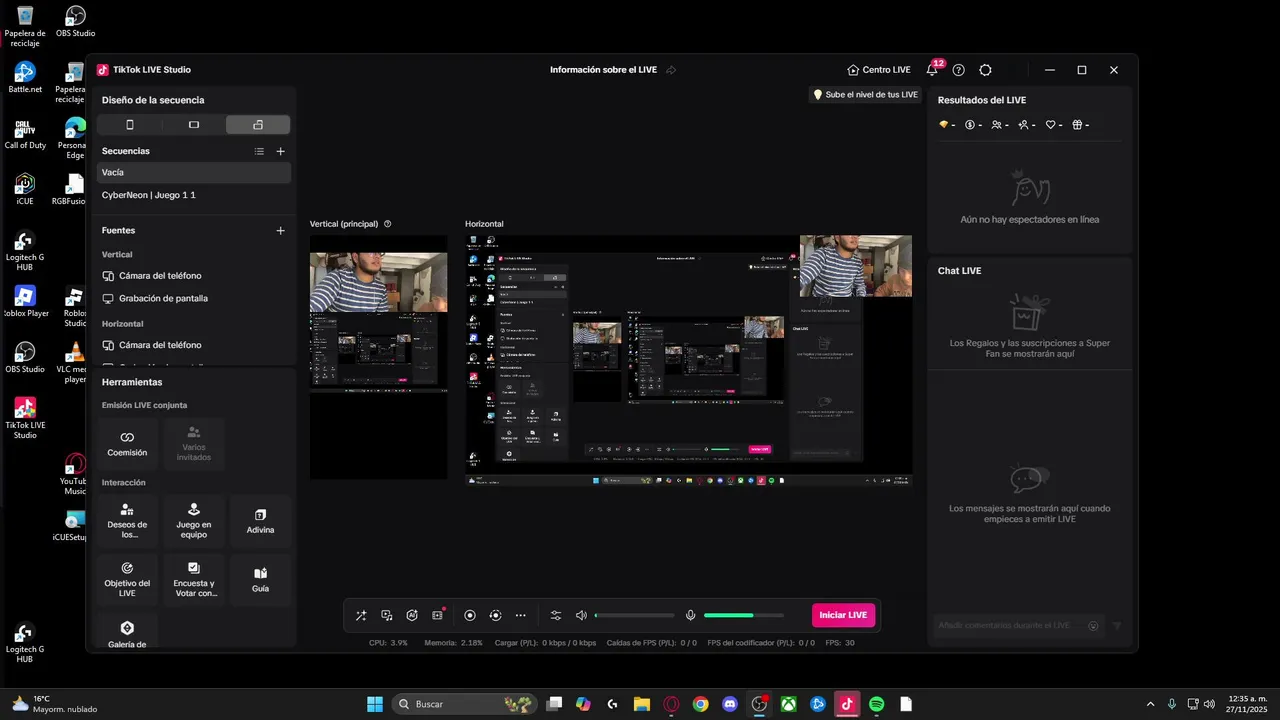The width and height of the screenshot is (1280, 720).
Task: Select the Vacía sequence
Action: tap(194, 172)
